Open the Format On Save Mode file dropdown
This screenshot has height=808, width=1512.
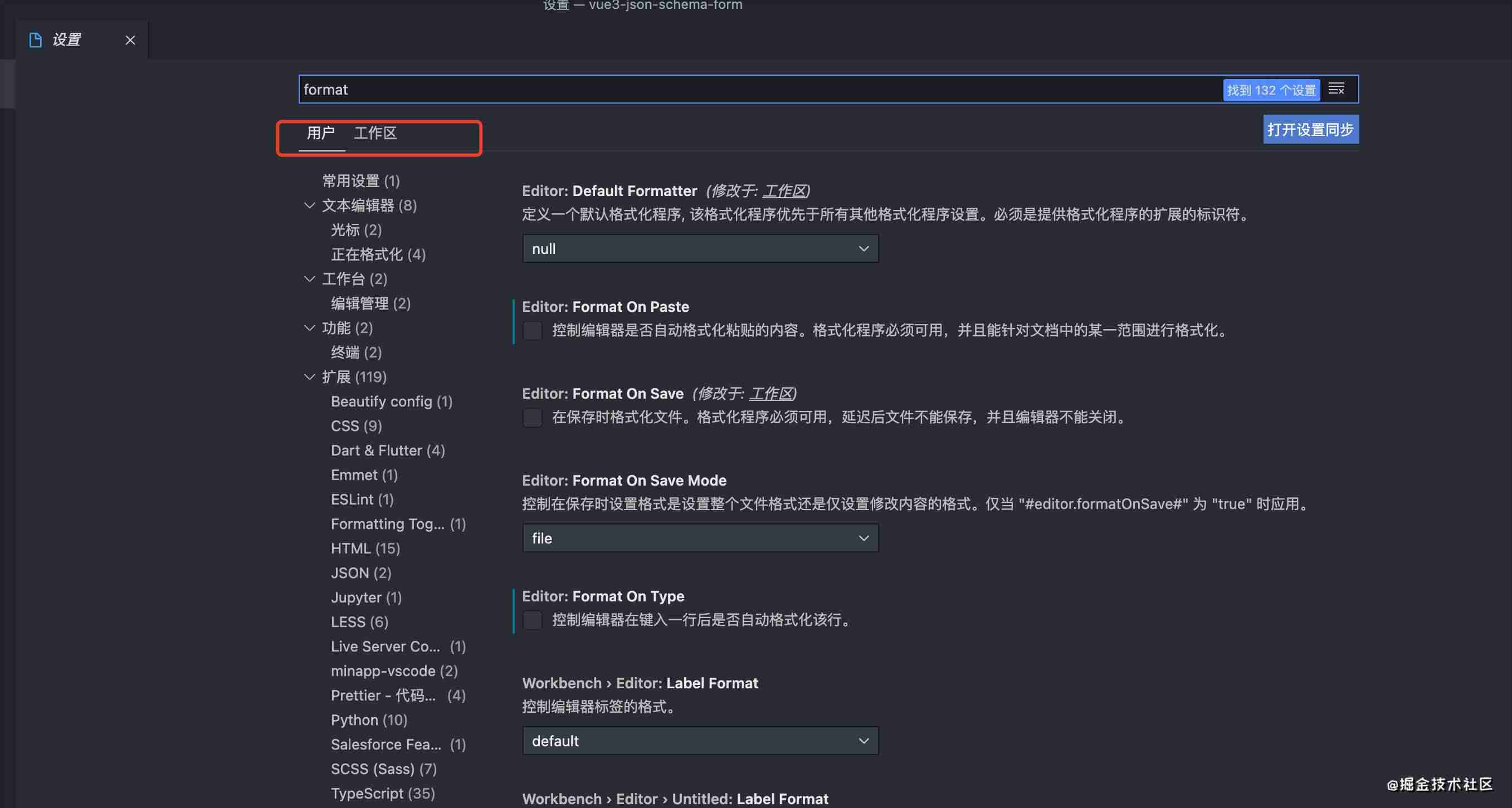click(700, 538)
